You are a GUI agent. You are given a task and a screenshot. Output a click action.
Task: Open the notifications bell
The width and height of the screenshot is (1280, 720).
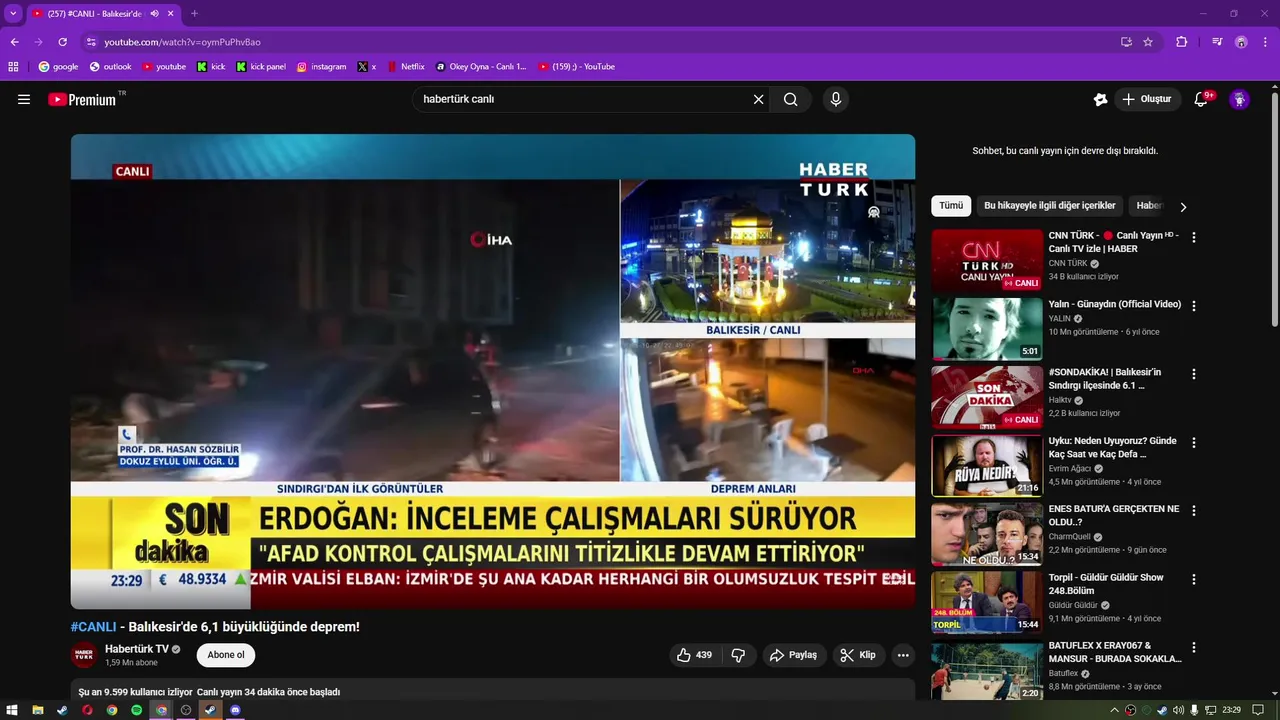(x=1201, y=99)
